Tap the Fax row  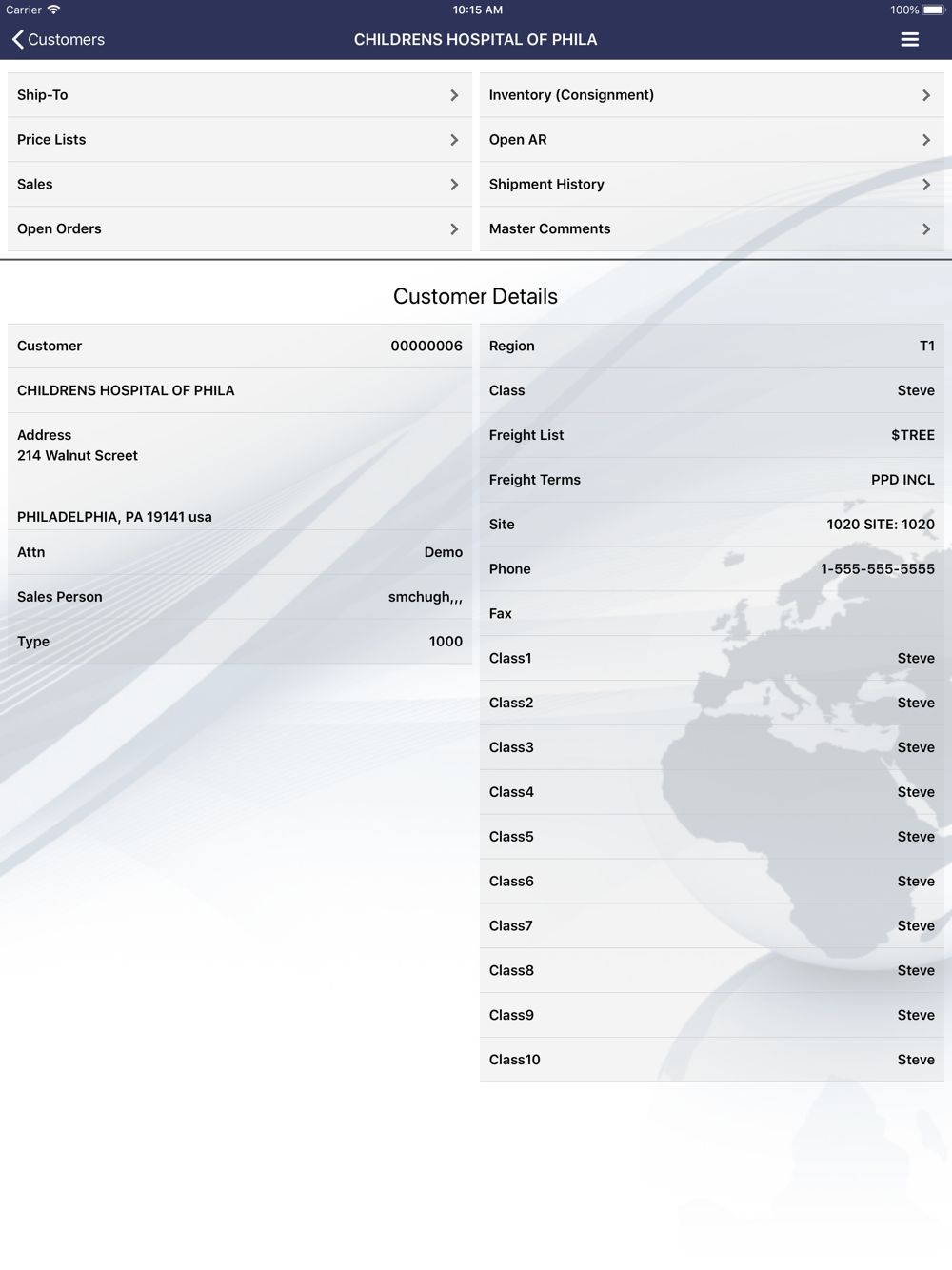[712, 614]
